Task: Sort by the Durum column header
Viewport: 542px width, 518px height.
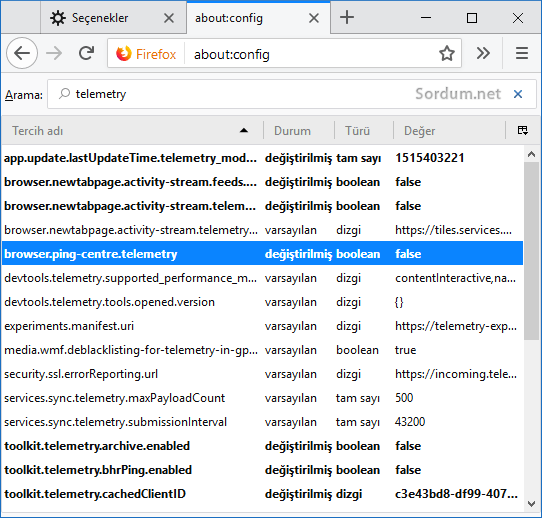Action: point(299,131)
